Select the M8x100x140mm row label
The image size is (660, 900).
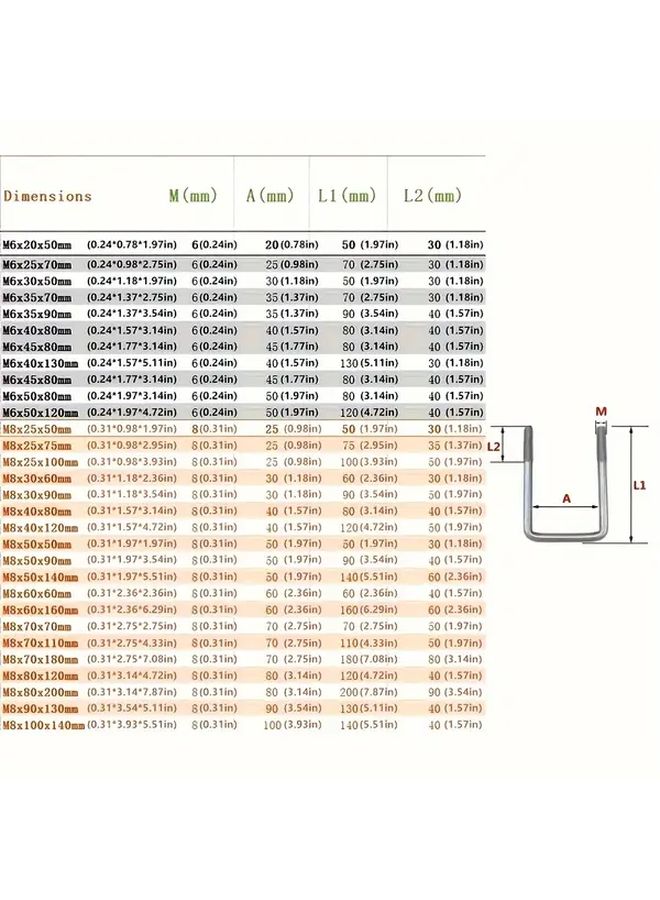pyautogui.click(x=44, y=725)
